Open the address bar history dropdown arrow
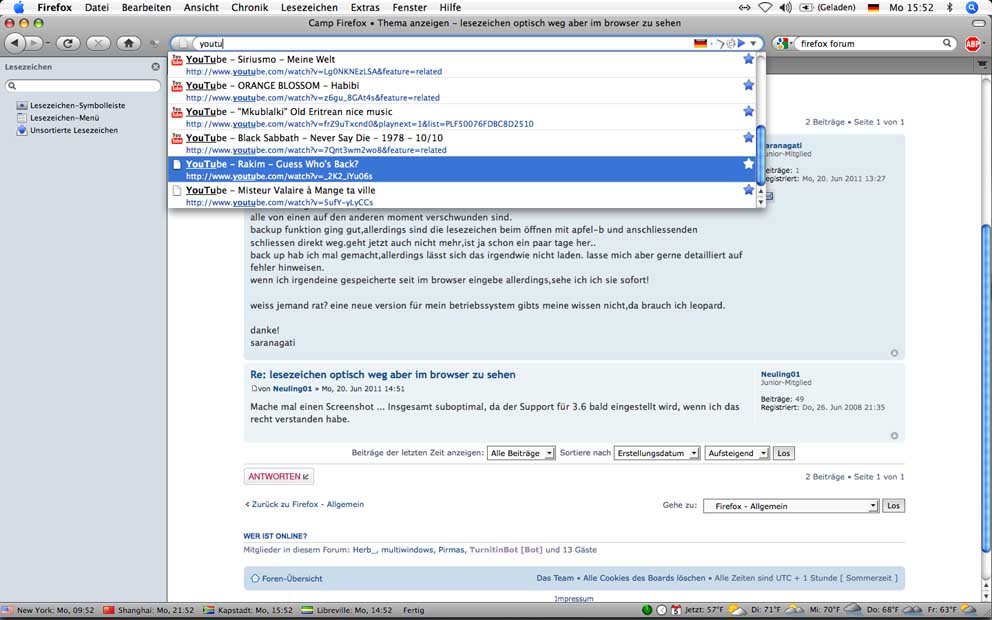Screen dimensions: 992x620 tap(753, 44)
